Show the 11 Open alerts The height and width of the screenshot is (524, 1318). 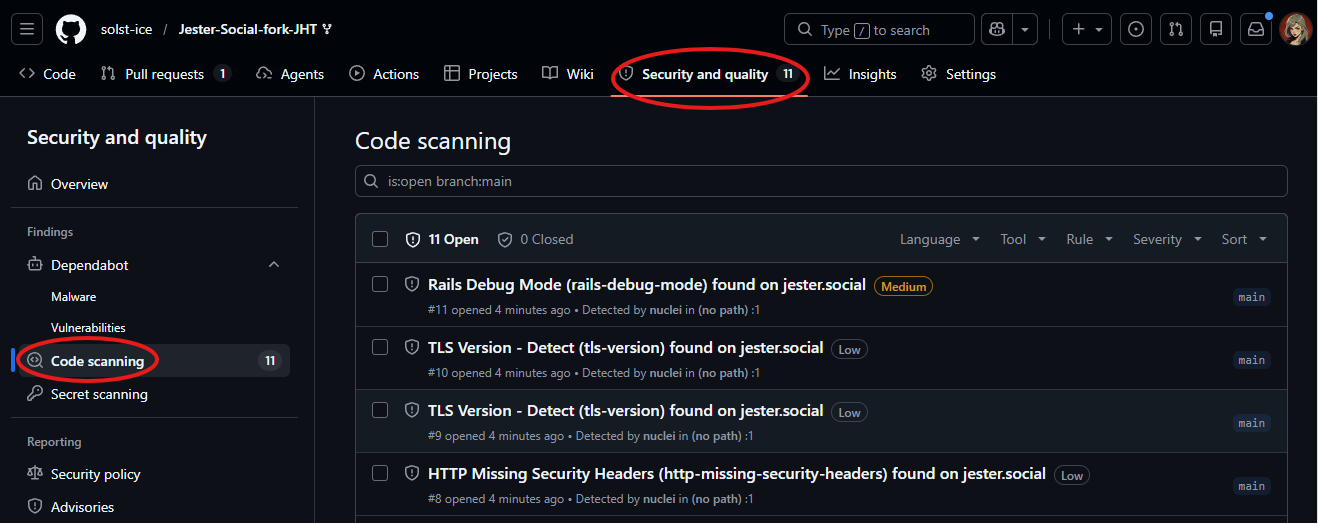[x=442, y=239]
